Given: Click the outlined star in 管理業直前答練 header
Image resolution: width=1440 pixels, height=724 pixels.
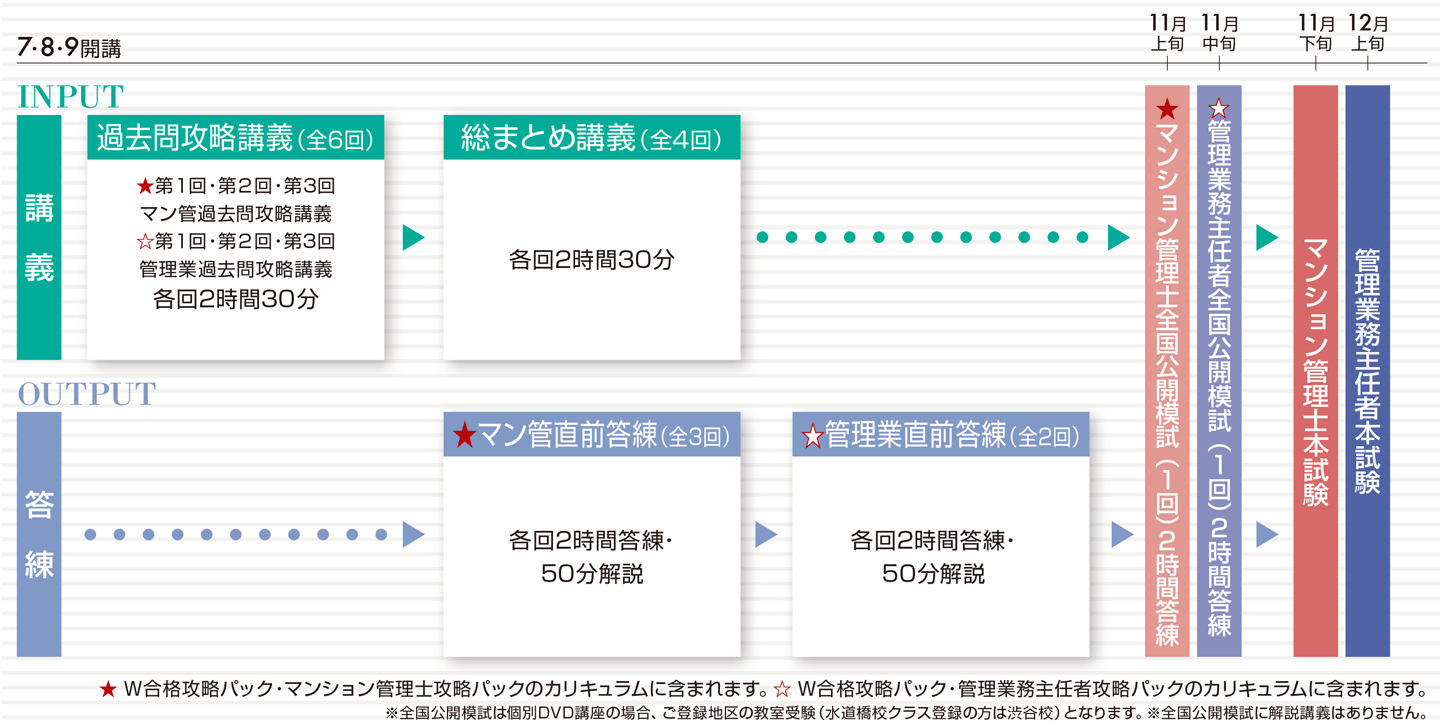Looking at the screenshot, I should [812, 436].
